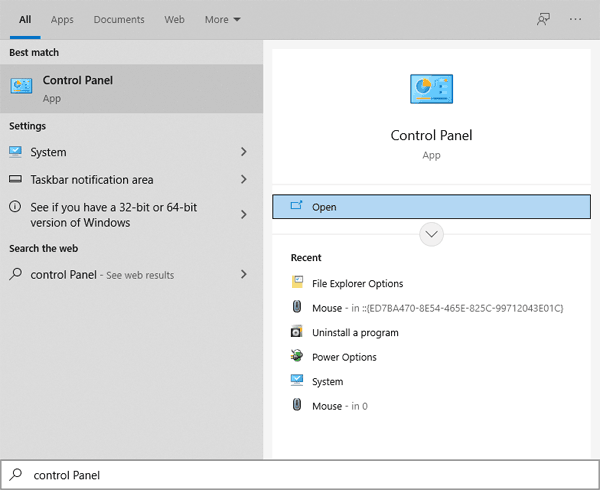
Task: Click the magnifier icon beside web result
Action: coord(15,274)
